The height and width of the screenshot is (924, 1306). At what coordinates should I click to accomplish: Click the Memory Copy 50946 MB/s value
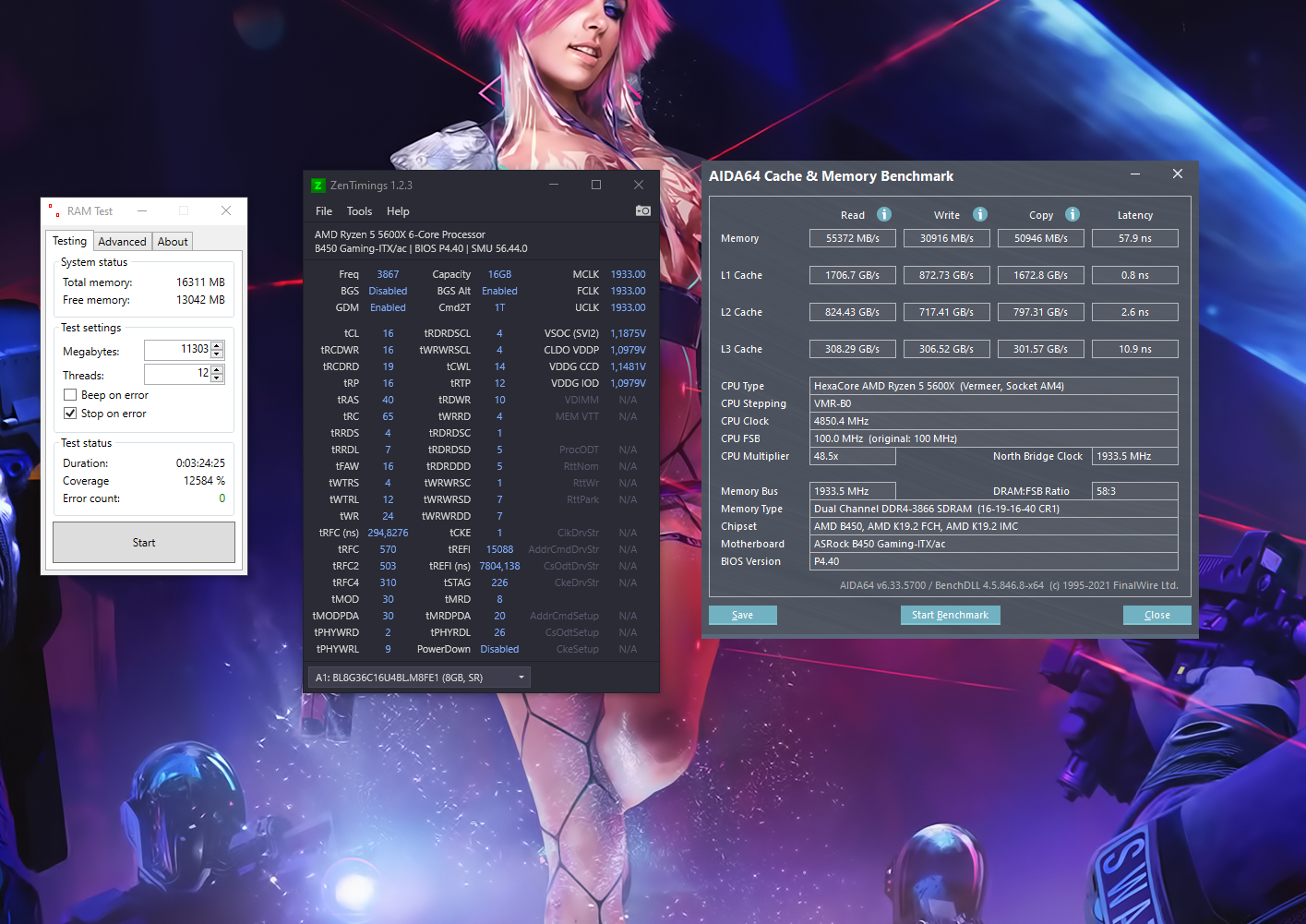point(1041,238)
